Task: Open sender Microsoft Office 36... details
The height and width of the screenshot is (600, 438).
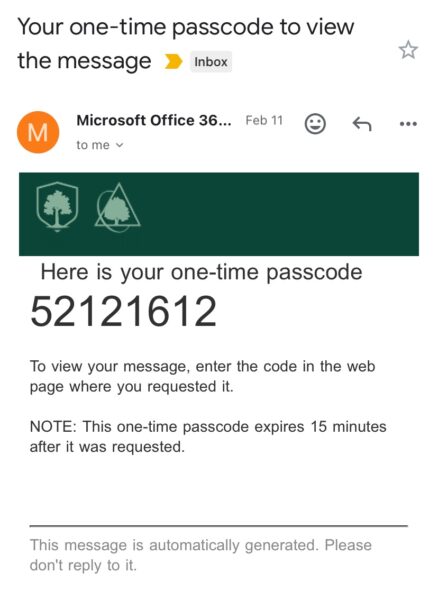Action: 154,121
